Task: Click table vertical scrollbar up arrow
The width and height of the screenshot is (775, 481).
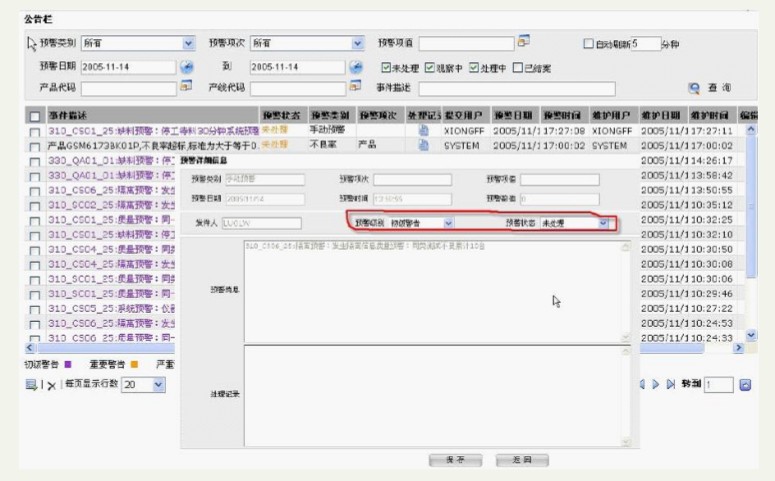Action: pyautogui.click(x=751, y=130)
